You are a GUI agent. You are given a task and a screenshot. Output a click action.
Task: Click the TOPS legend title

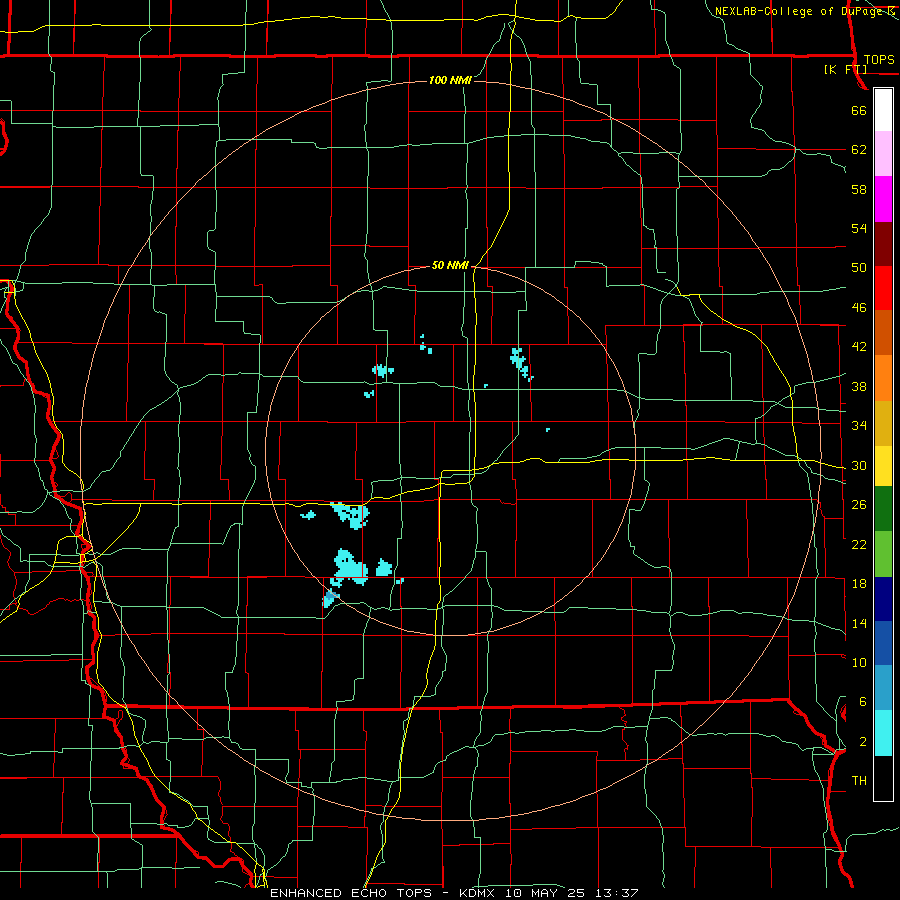(879, 59)
